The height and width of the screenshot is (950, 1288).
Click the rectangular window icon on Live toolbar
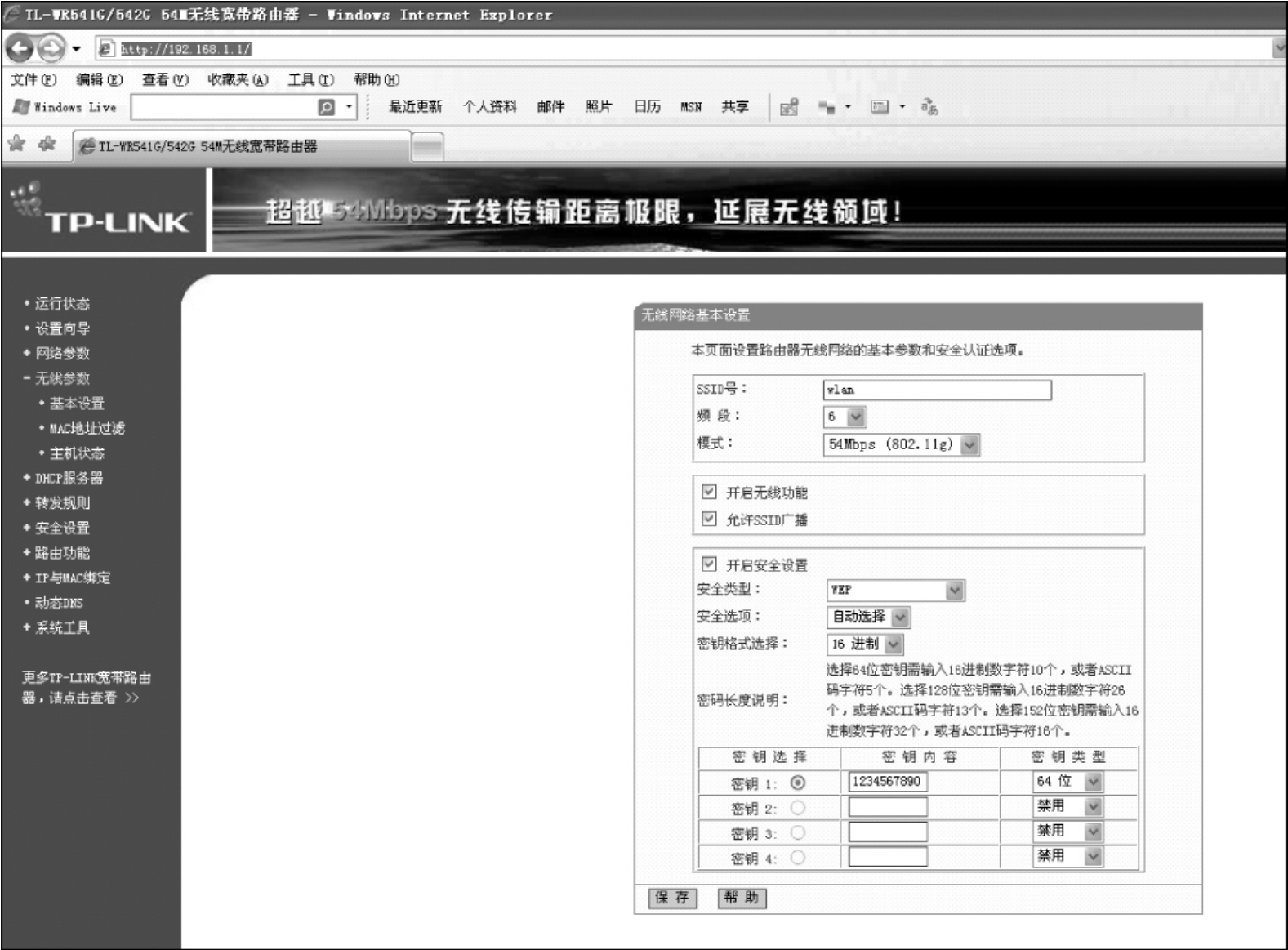[880, 107]
